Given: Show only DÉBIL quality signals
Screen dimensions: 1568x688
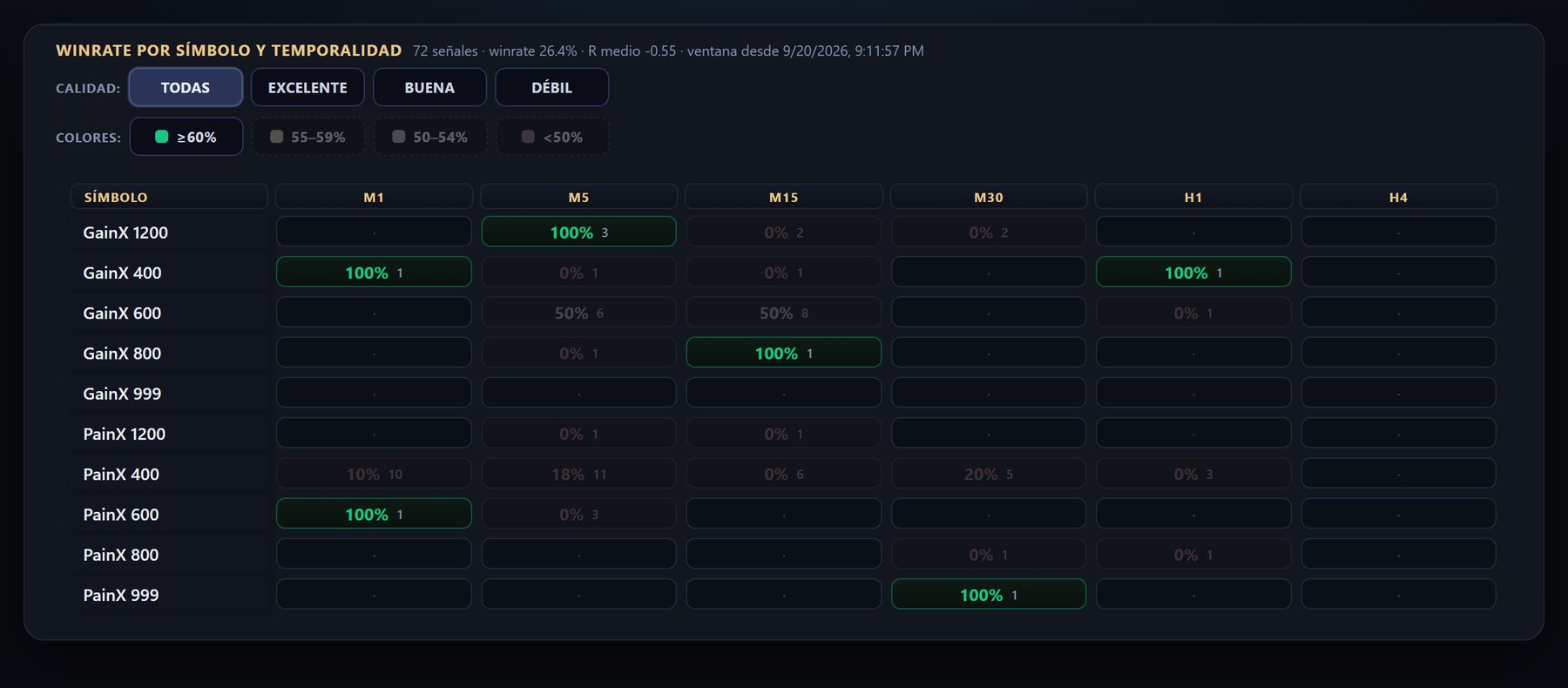Looking at the screenshot, I should (x=551, y=87).
